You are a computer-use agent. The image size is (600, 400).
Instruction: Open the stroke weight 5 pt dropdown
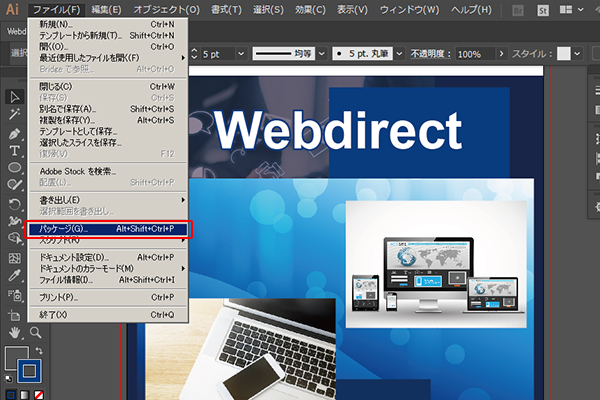click(x=241, y=54)
